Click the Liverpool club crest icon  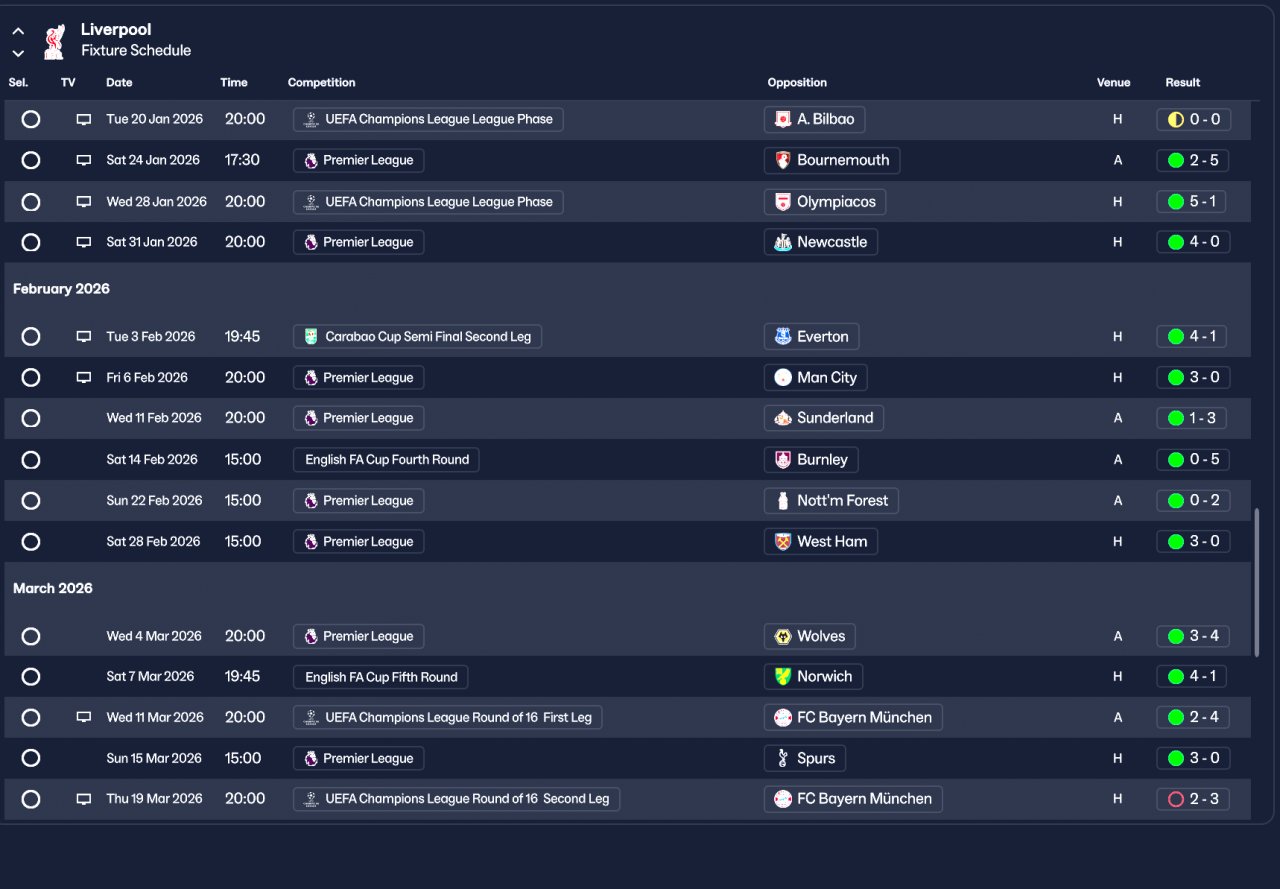coord(54,41)
